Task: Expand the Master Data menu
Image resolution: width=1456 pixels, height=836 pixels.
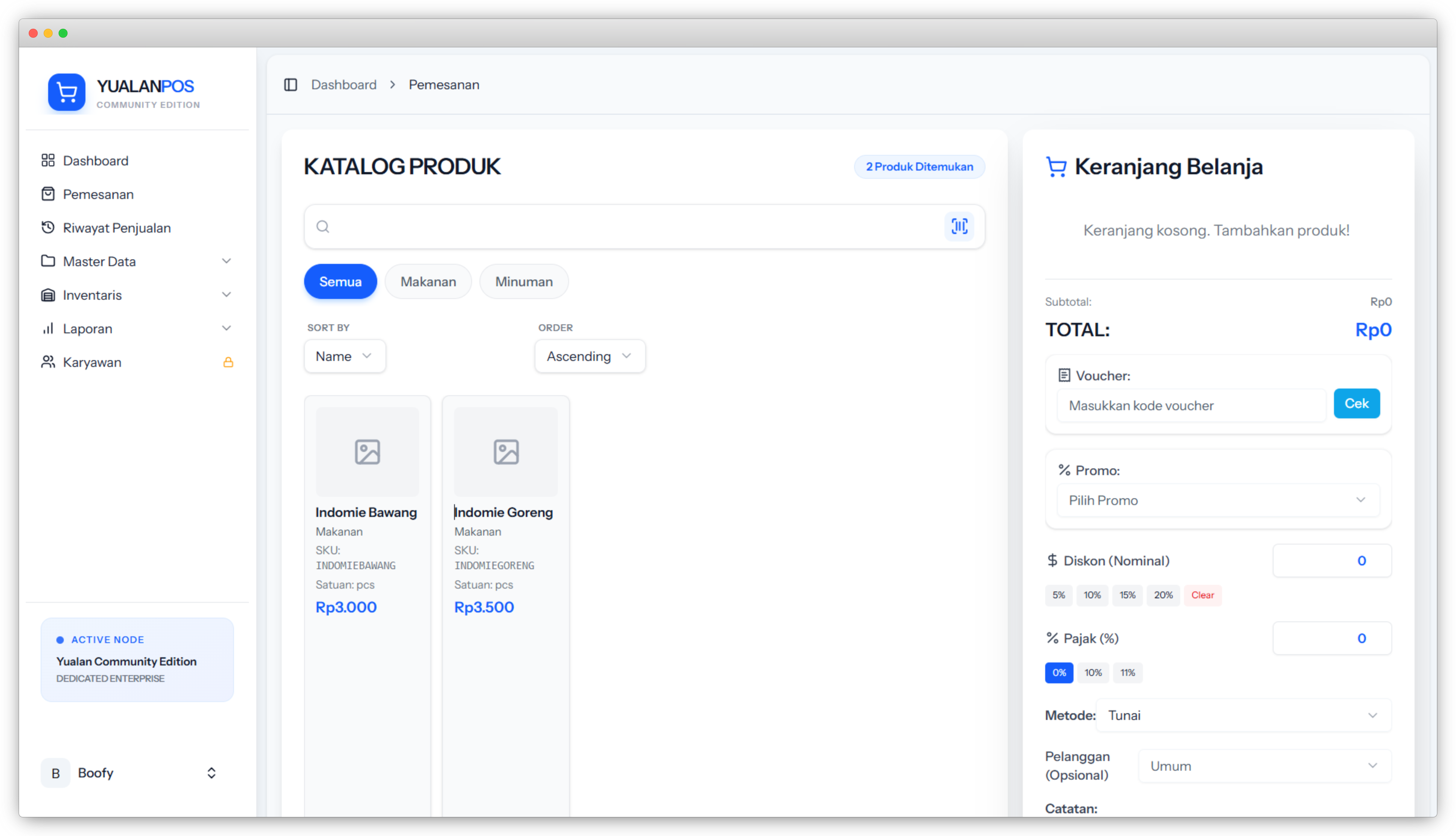Action: click(x=137, y=261)
